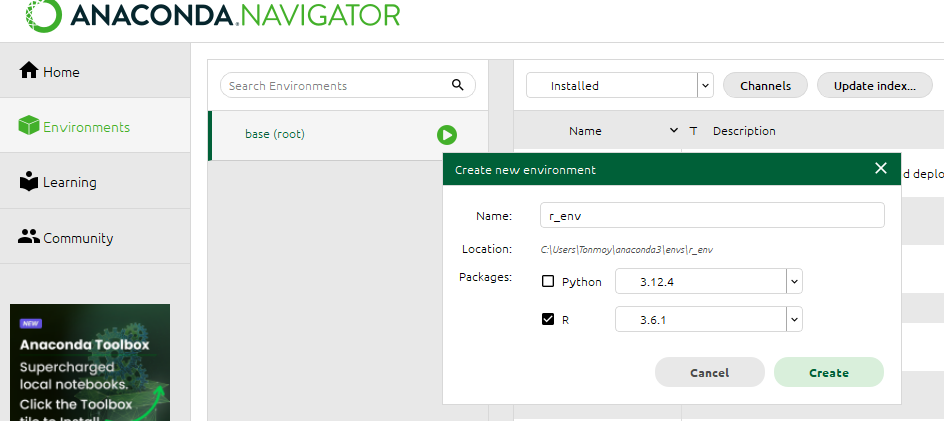Screen dimensions: 944x421
Task: Enable the Python package checkbox
Action: pos(548,281)
